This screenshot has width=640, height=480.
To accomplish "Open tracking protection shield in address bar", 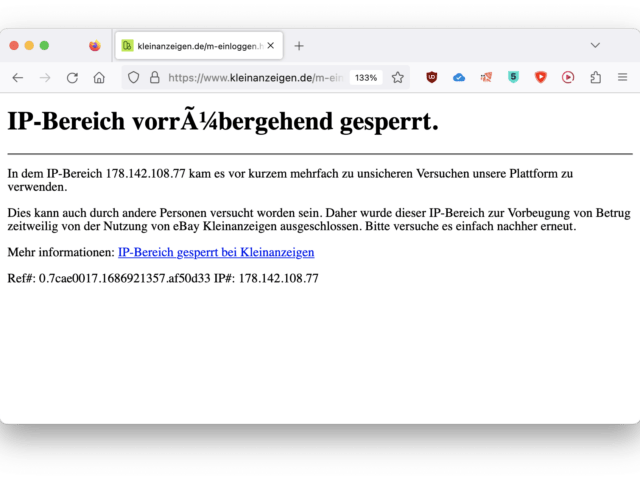I will (x=133, y=78).
